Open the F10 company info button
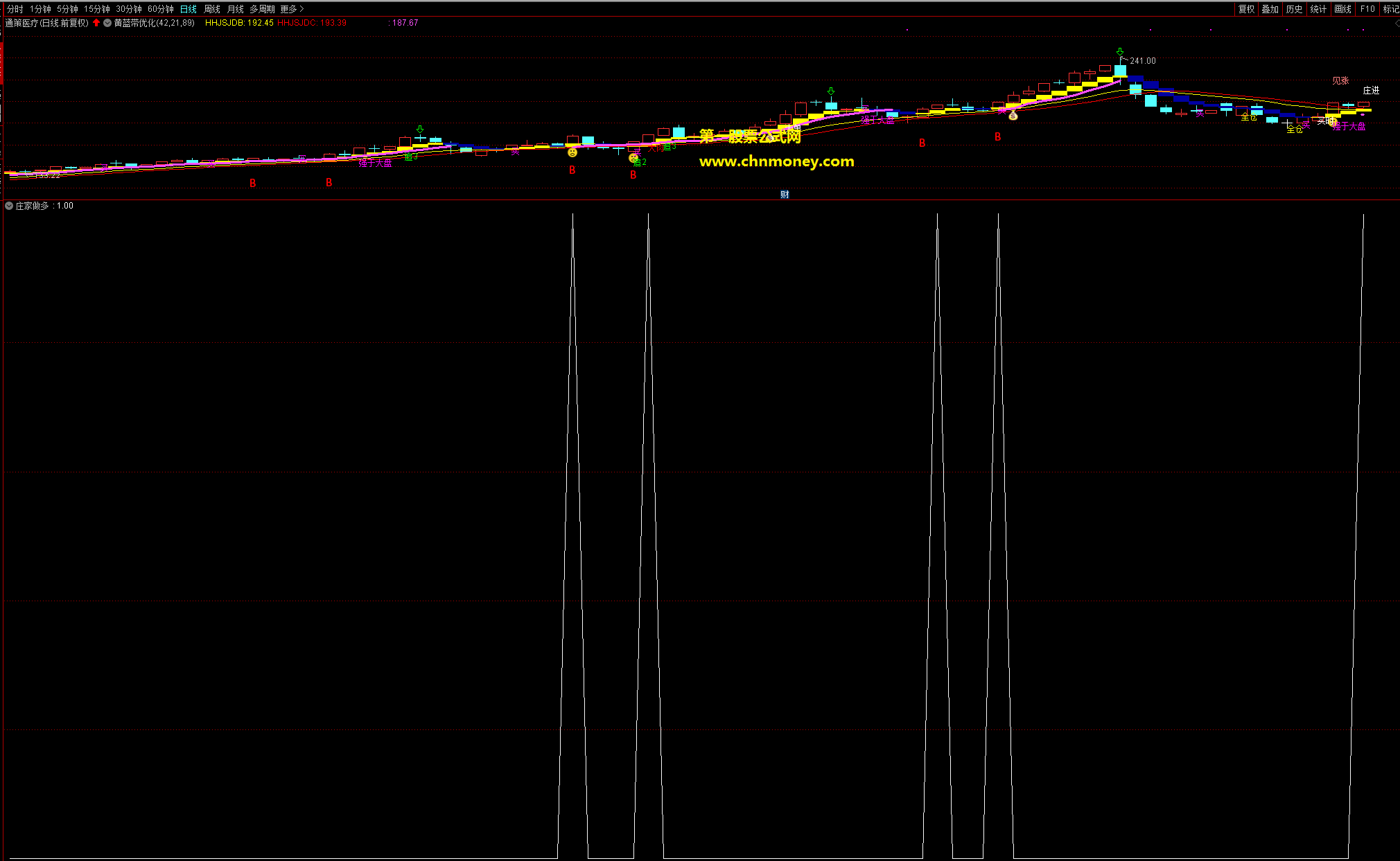 [1367, 9]
